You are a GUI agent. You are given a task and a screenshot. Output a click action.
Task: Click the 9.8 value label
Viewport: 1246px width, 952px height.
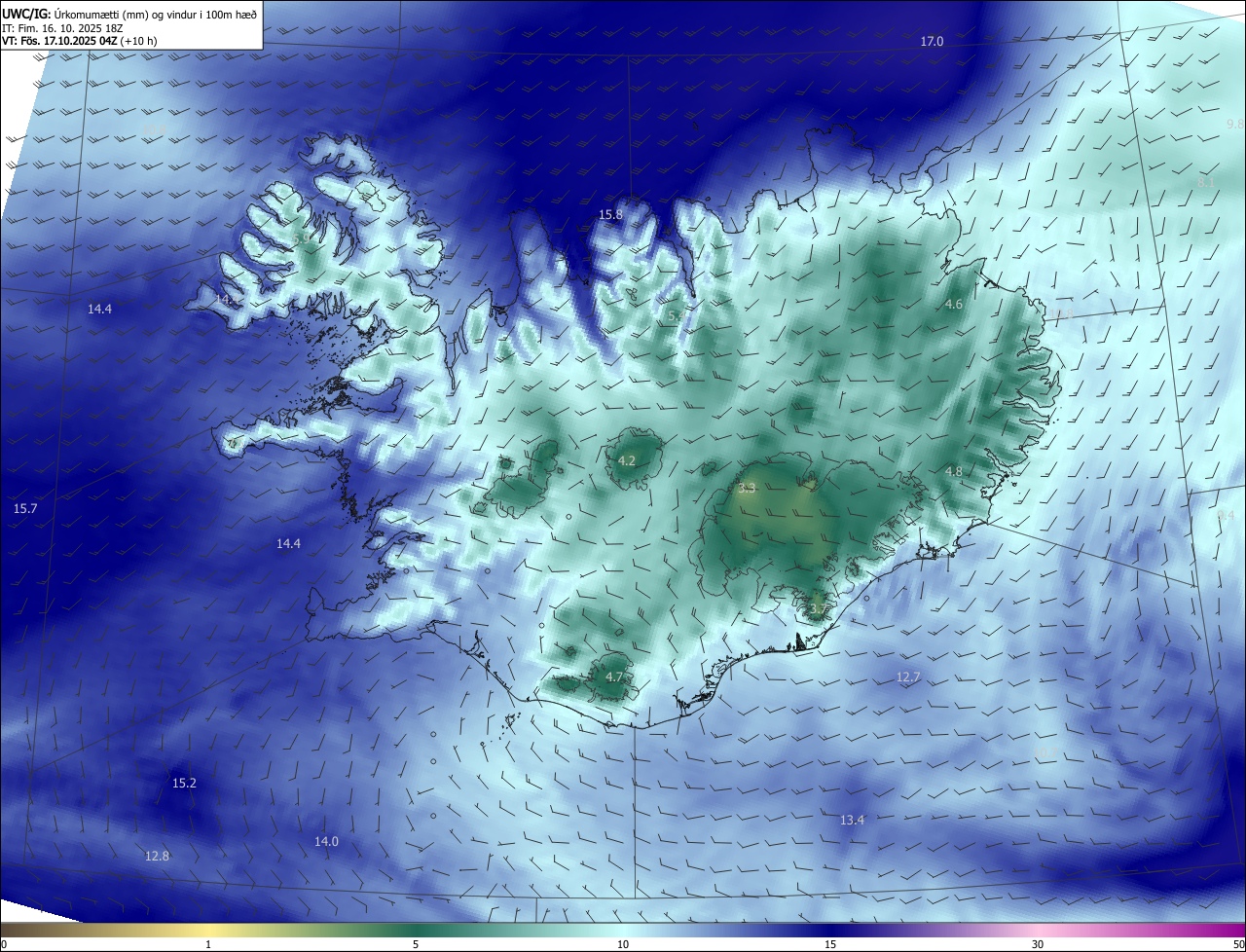tap(1235, 124)
